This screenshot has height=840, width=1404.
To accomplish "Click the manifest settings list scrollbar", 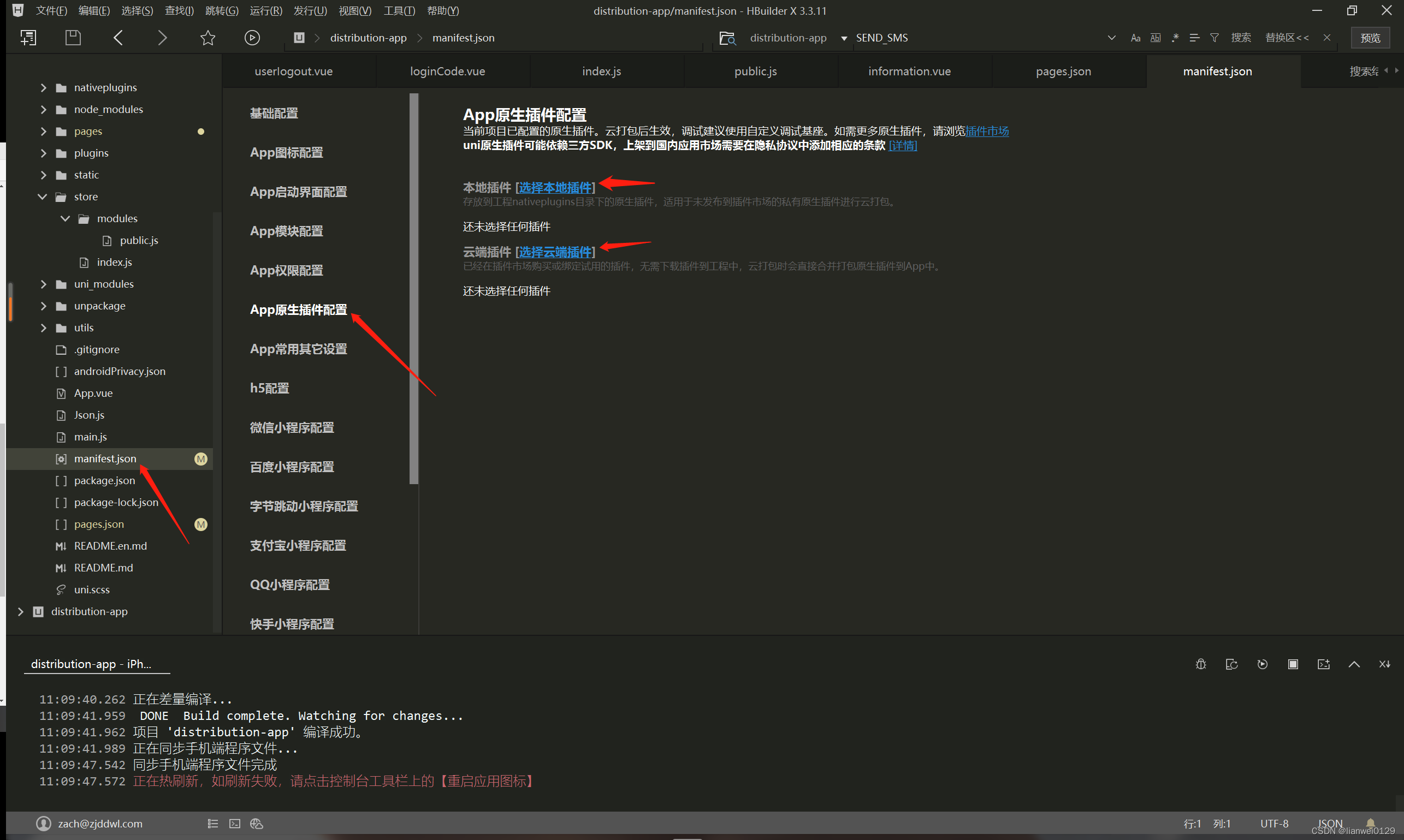I will 413,289.
